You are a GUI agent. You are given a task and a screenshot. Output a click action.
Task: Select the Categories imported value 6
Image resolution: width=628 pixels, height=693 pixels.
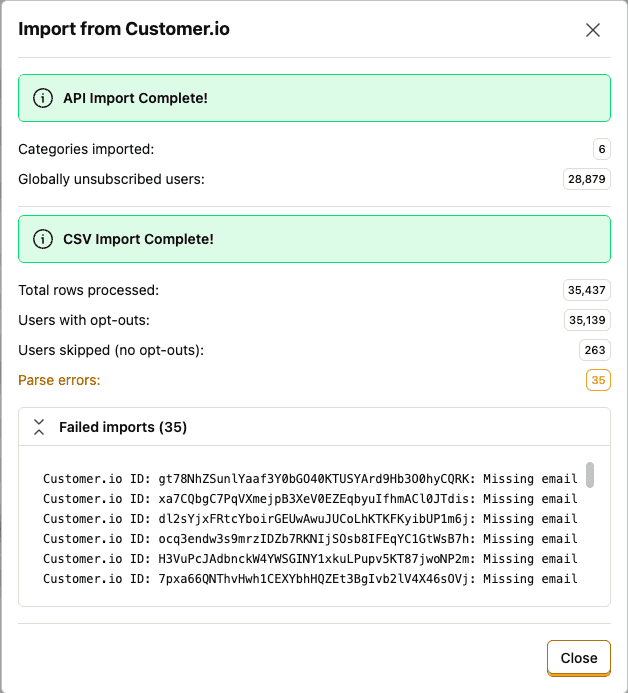pos(601,149)
